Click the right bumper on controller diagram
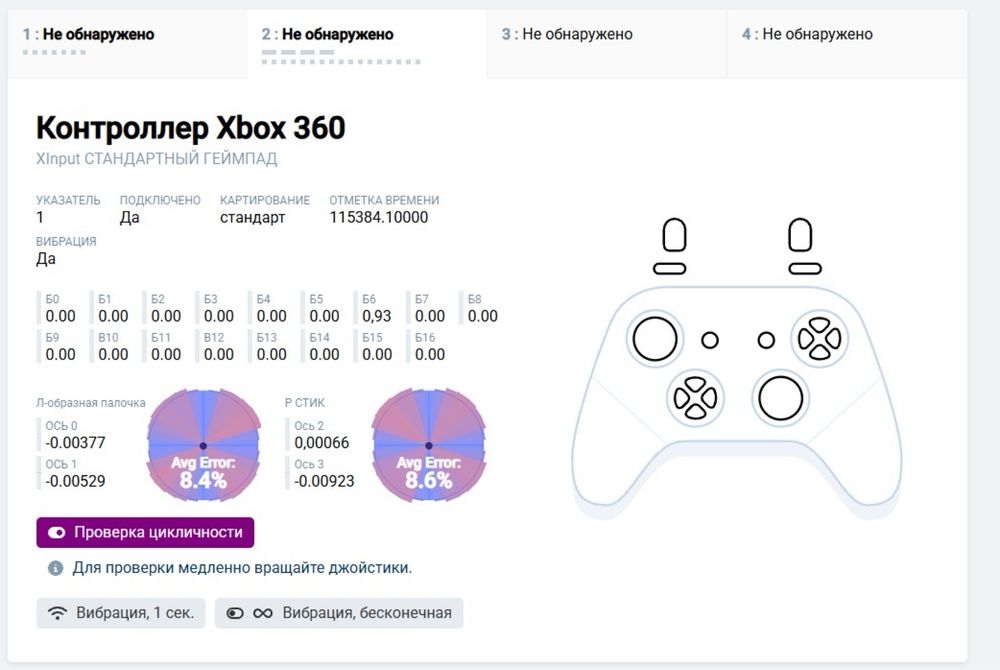 [805, 268]
